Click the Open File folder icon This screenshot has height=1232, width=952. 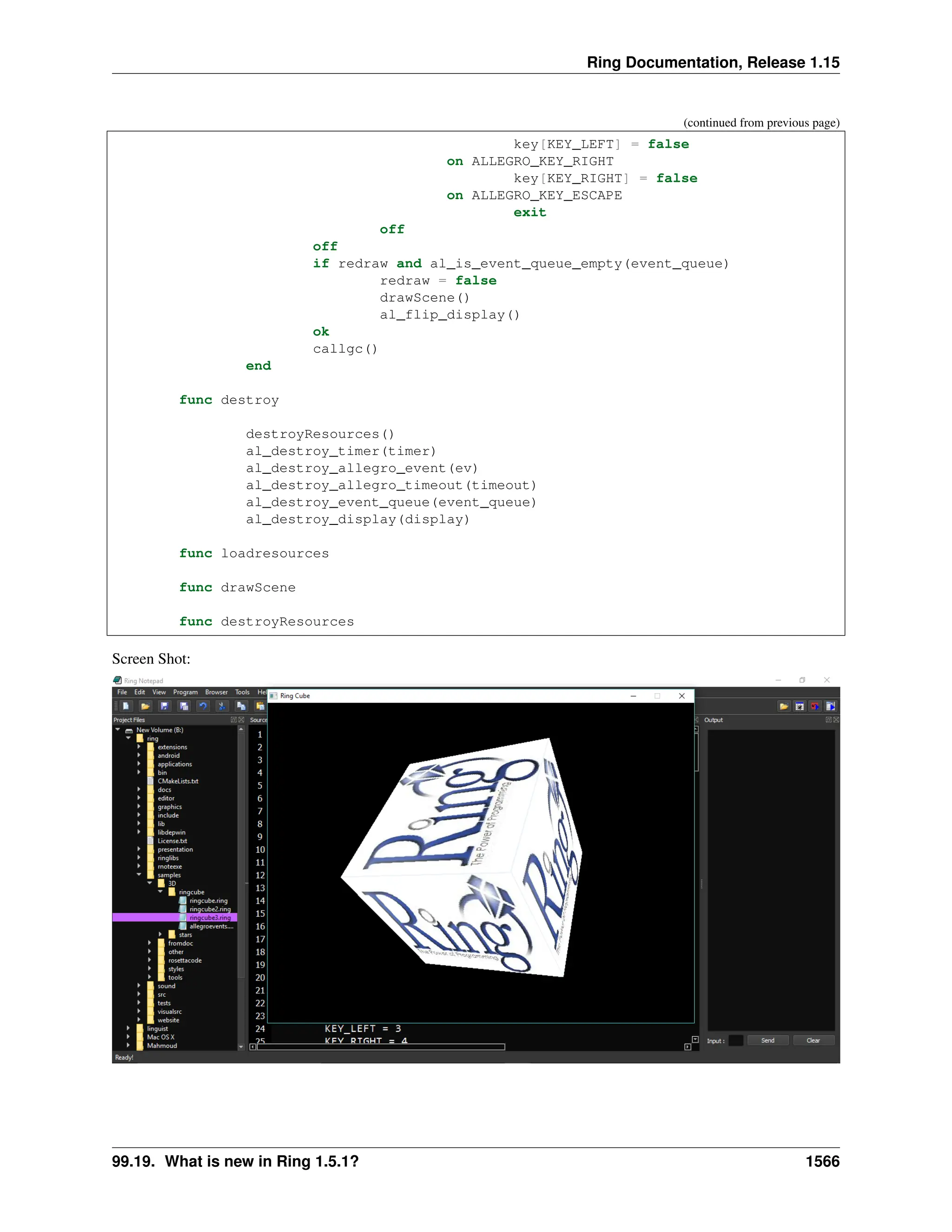tap(145, 706)
